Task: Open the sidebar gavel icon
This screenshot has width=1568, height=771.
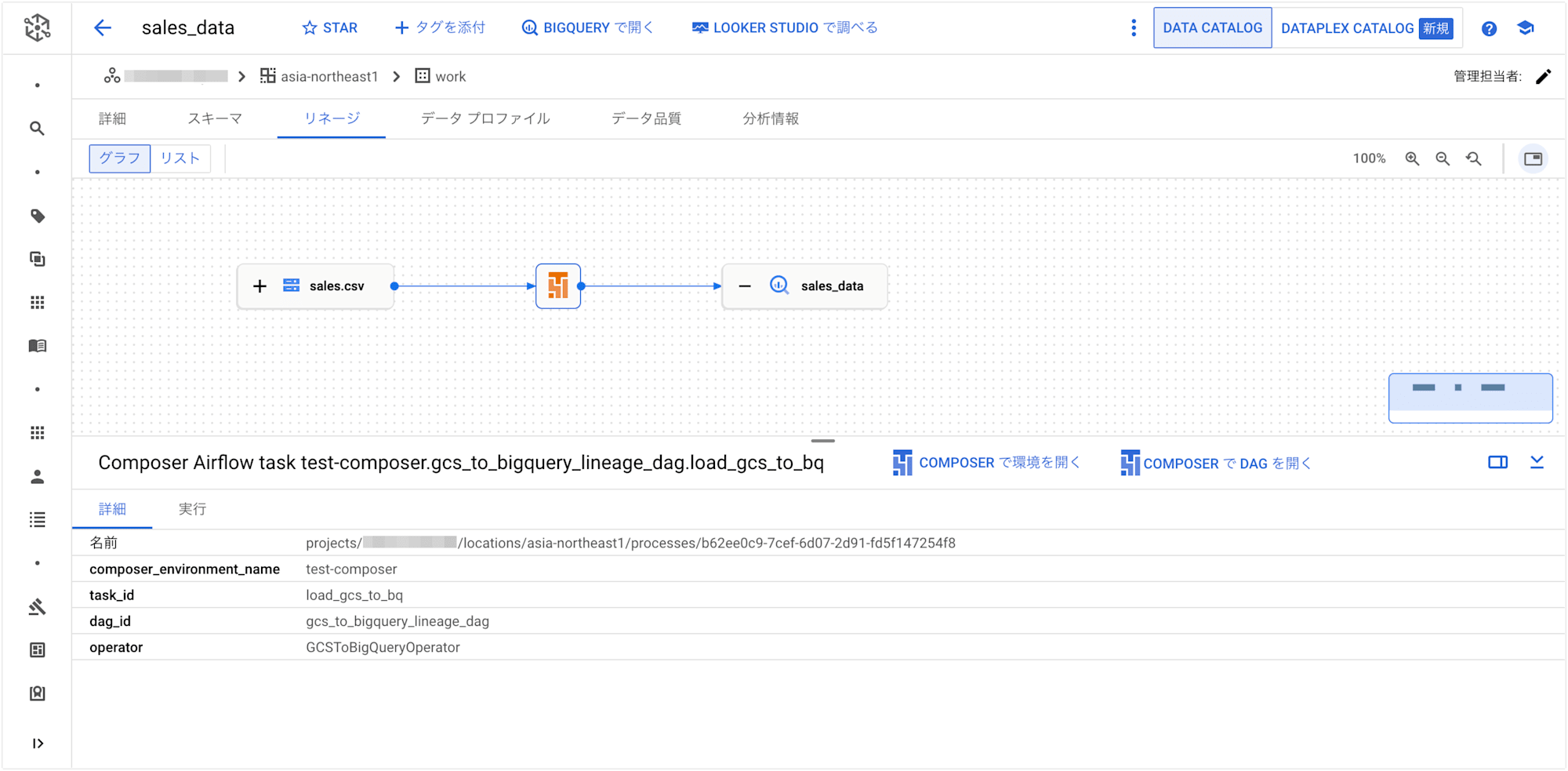Action: [37, 606]
